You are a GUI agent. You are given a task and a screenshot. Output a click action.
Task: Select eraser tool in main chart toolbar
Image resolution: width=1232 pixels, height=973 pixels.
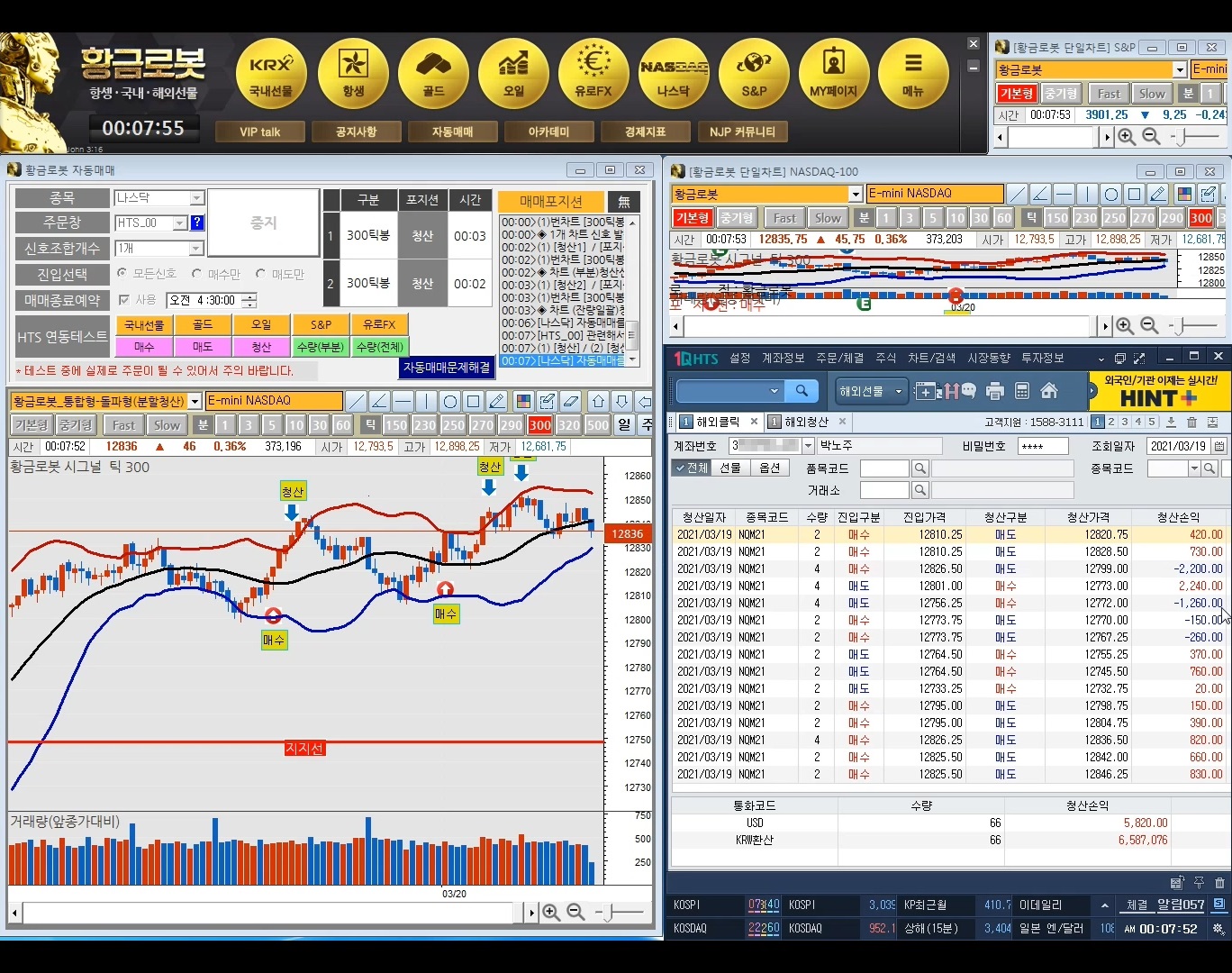571,401
